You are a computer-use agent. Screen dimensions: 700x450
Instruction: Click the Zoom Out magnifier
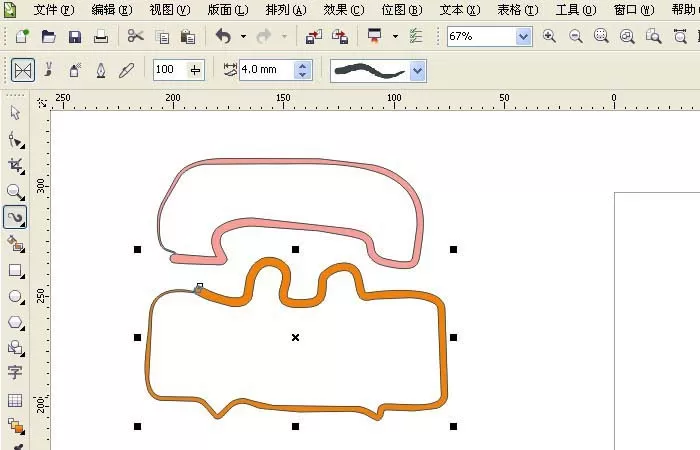[575, 36]
